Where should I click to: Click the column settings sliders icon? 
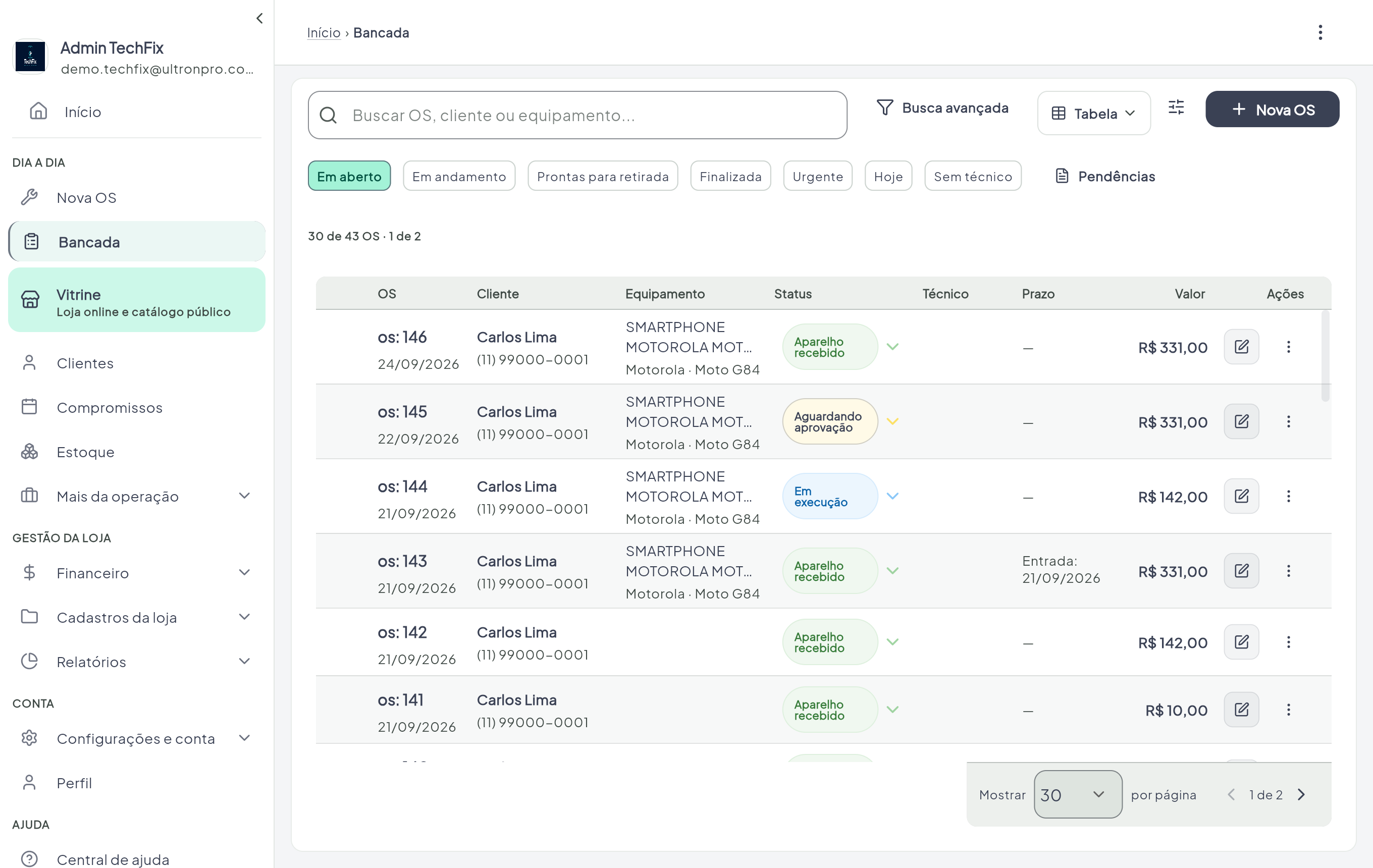click(x=1176, y=107)
